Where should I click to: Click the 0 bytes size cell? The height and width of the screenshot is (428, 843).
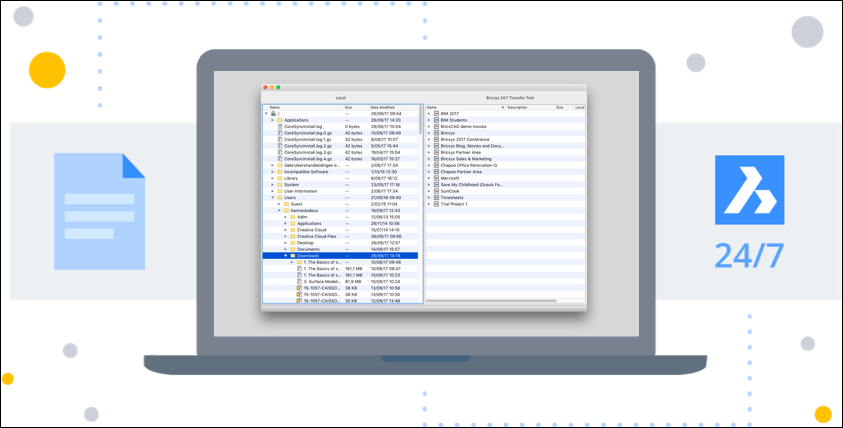click(x=352, y=126)
